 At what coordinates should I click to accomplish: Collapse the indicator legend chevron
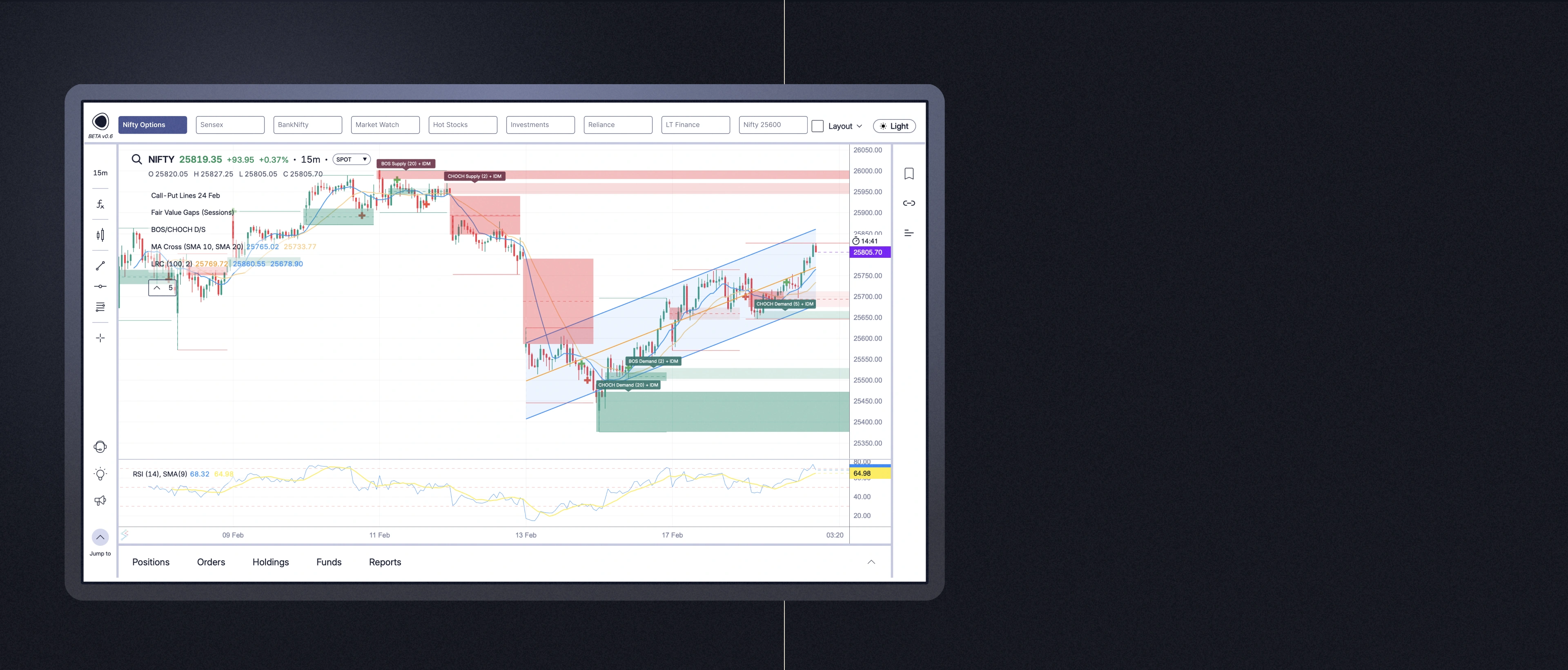click(x=157, y=288)
